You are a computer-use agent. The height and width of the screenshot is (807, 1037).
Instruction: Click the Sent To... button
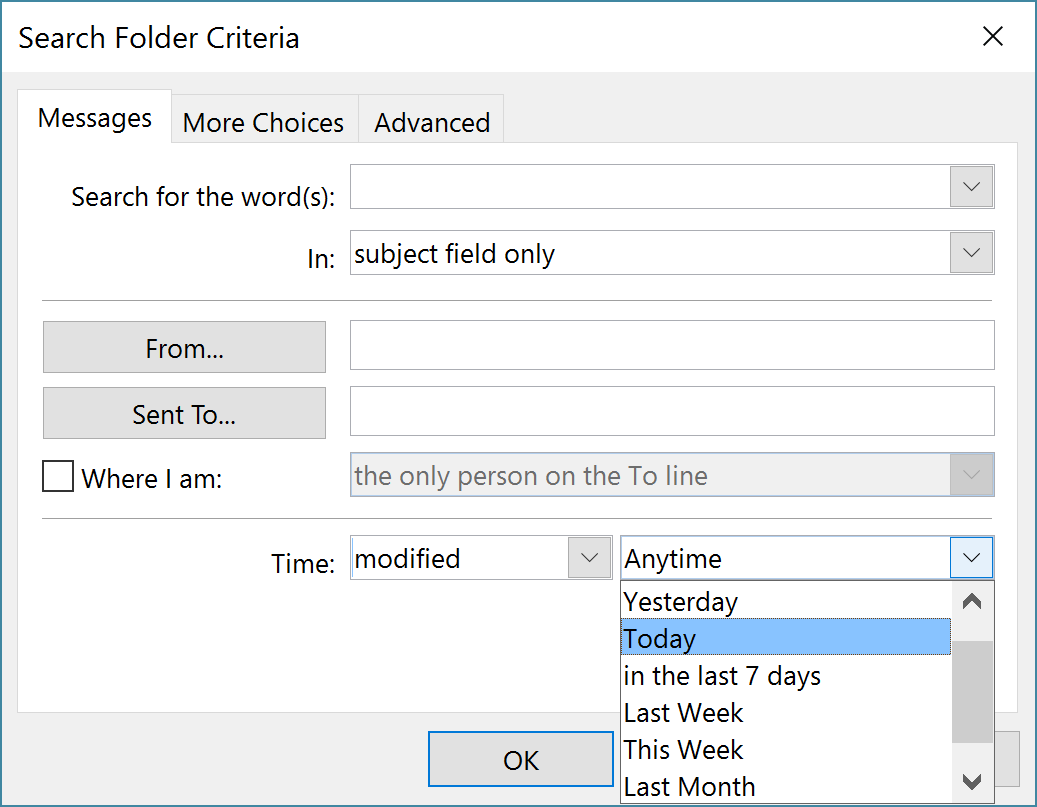click(x=184, y=411)
